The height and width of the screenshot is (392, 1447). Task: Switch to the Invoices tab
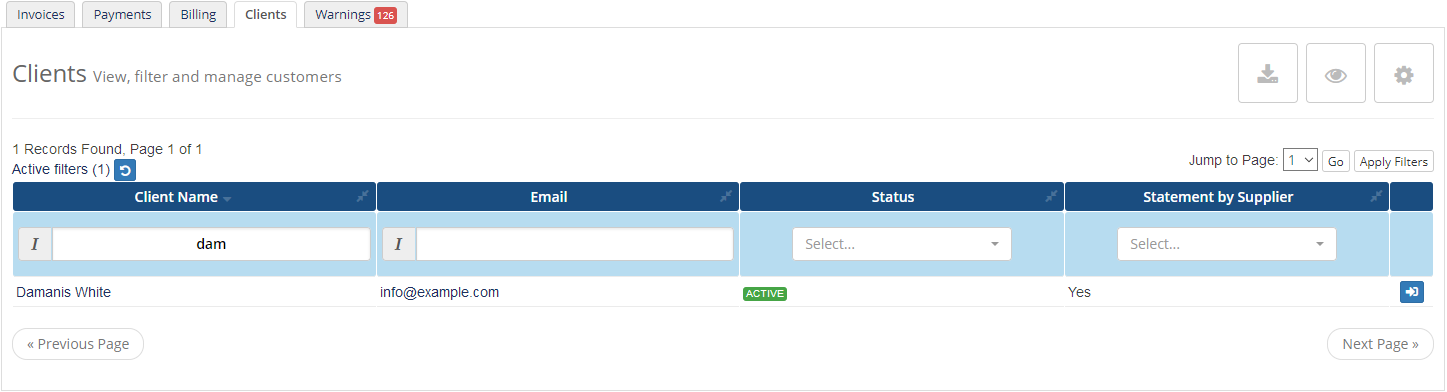[41, 15]
